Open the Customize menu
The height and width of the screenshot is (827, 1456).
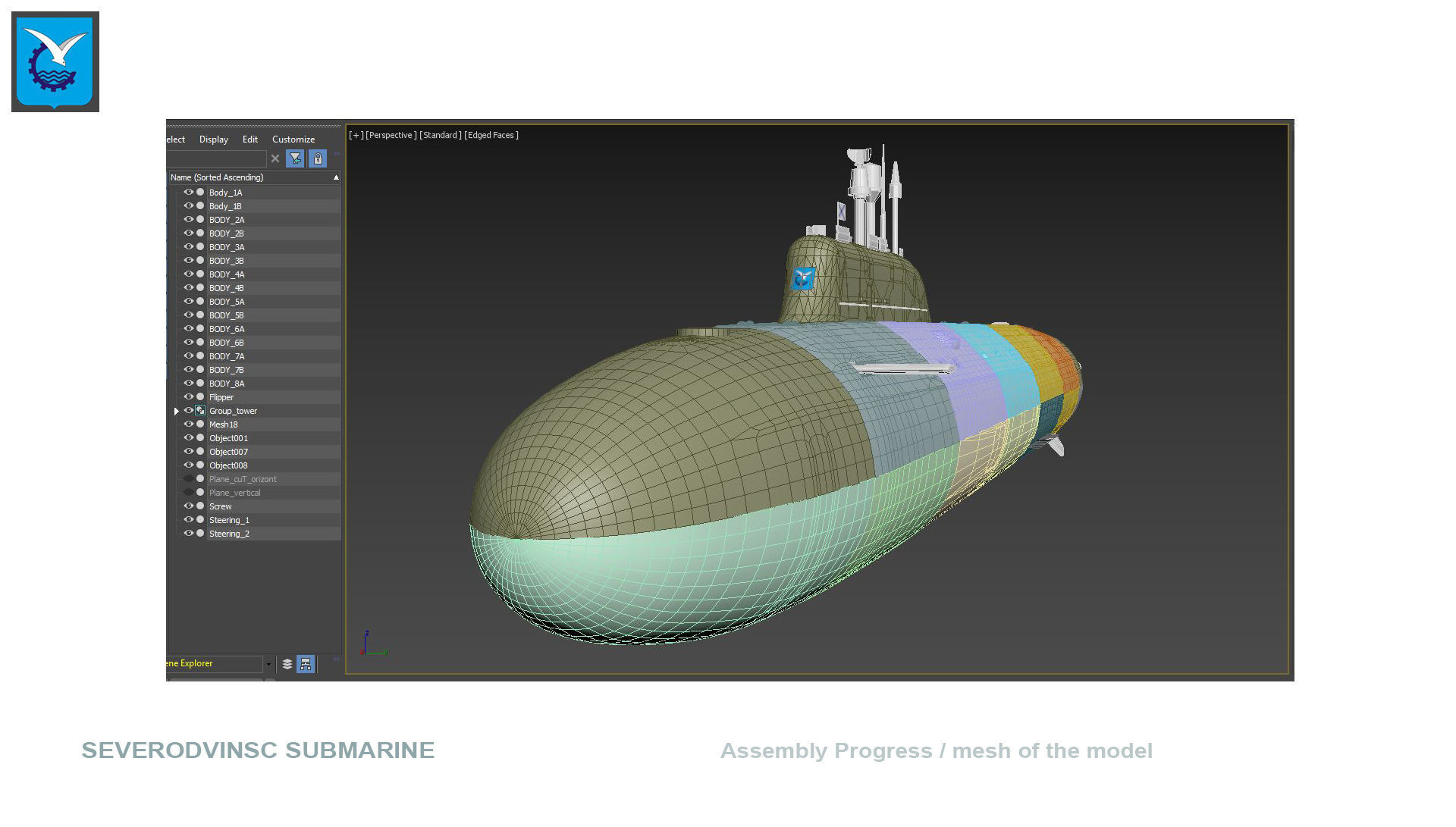tap(293, 139)
